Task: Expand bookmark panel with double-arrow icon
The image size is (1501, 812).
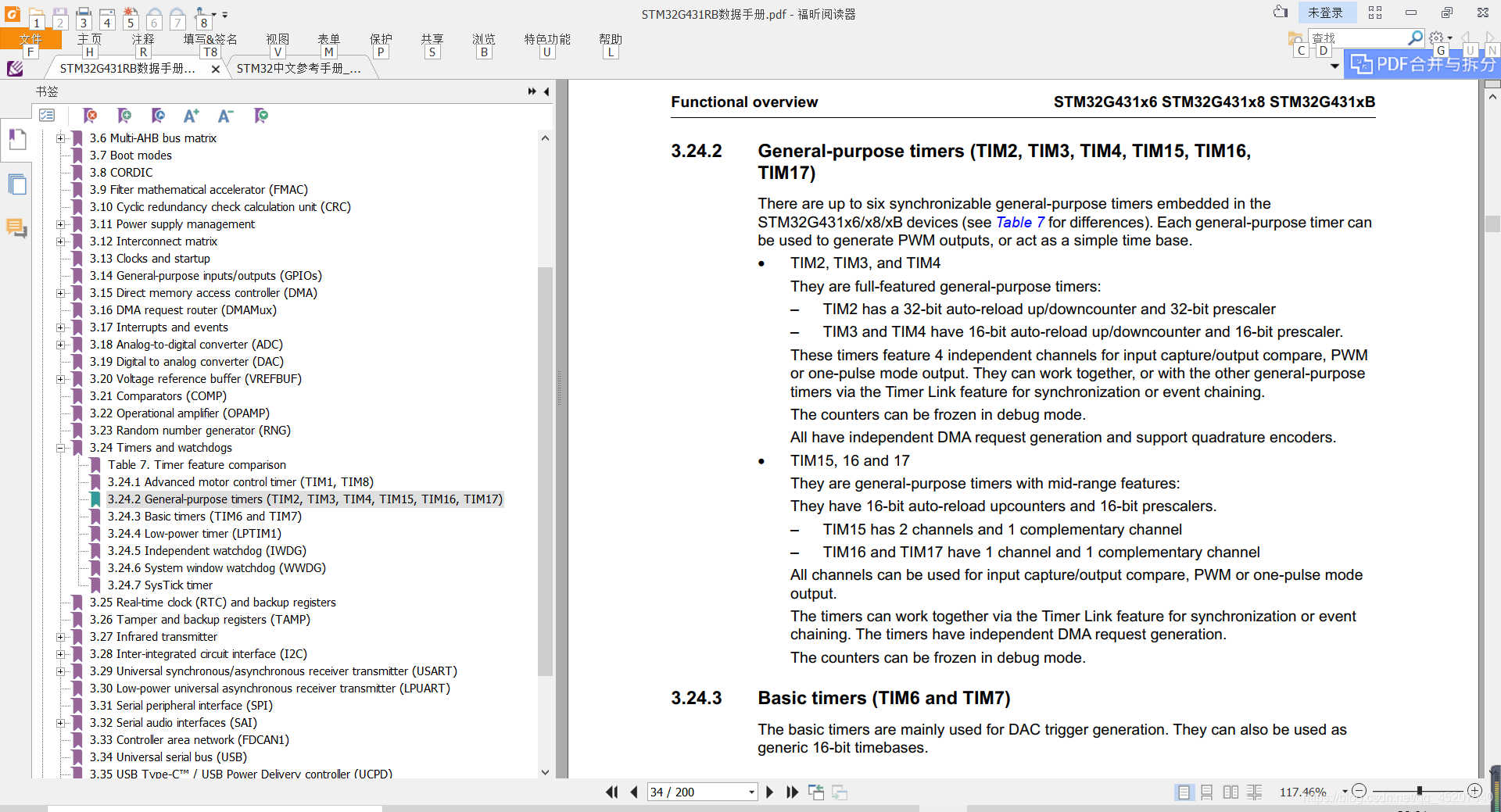Action: coord(532,91)
